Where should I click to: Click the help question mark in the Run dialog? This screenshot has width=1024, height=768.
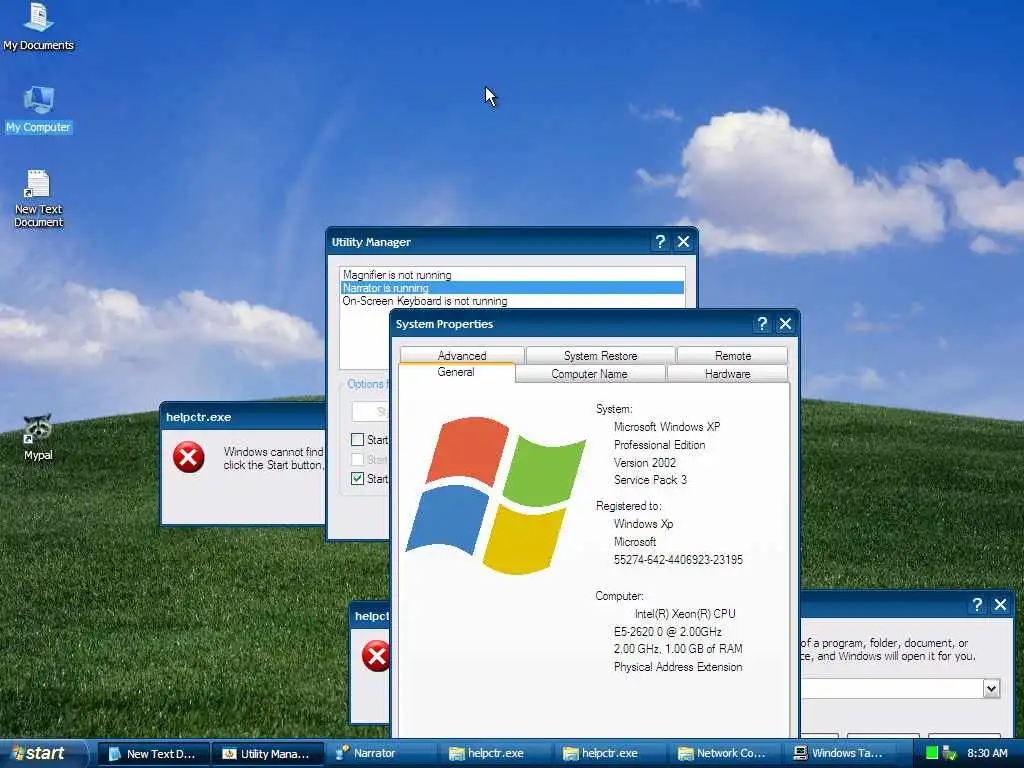[x=977, y=605]
